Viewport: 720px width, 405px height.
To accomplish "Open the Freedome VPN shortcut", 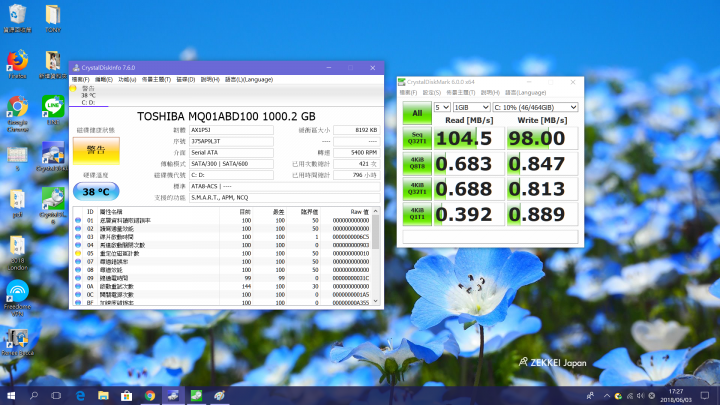I will [x=17, y=298].
